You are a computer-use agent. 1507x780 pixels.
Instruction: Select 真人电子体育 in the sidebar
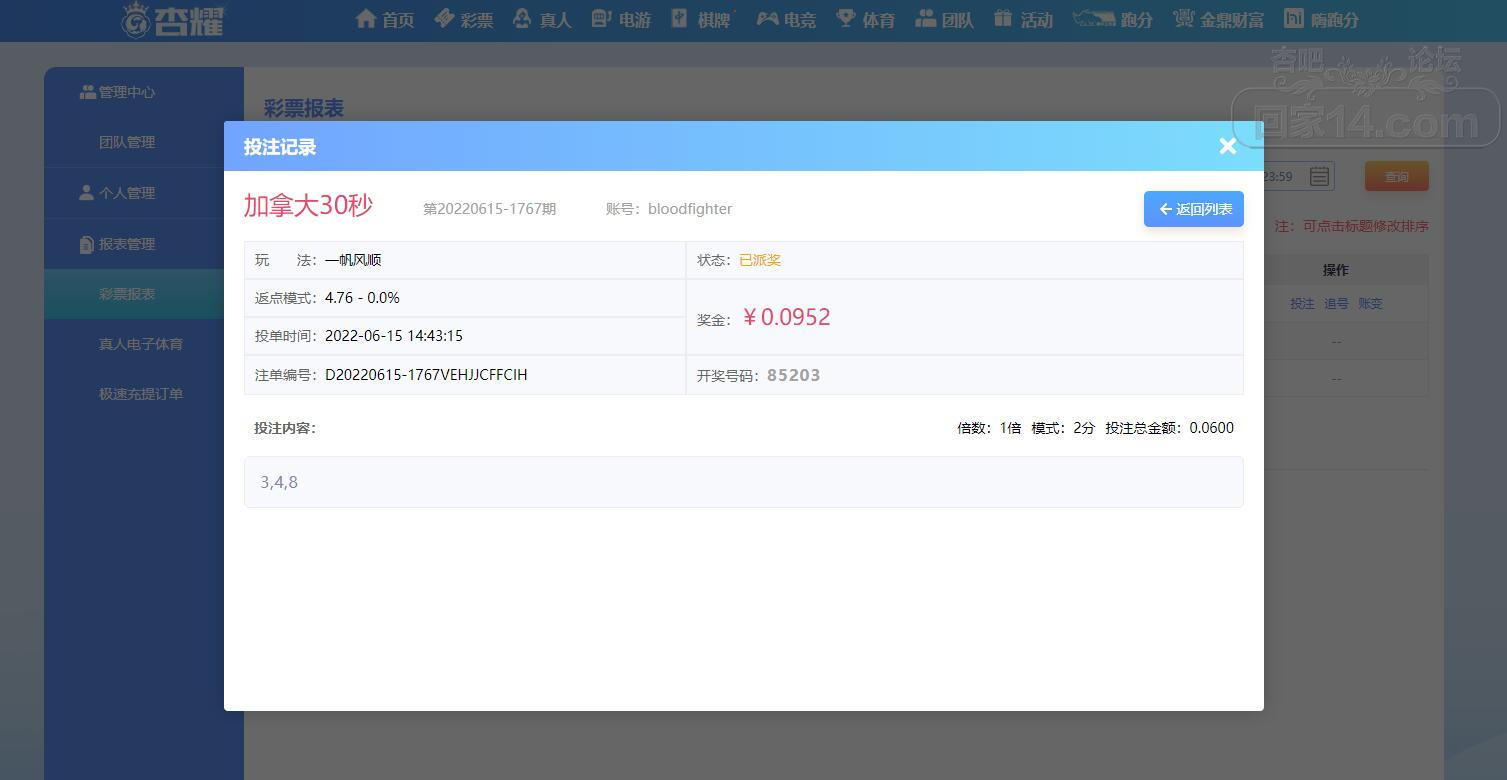click(x=143, y=344)
